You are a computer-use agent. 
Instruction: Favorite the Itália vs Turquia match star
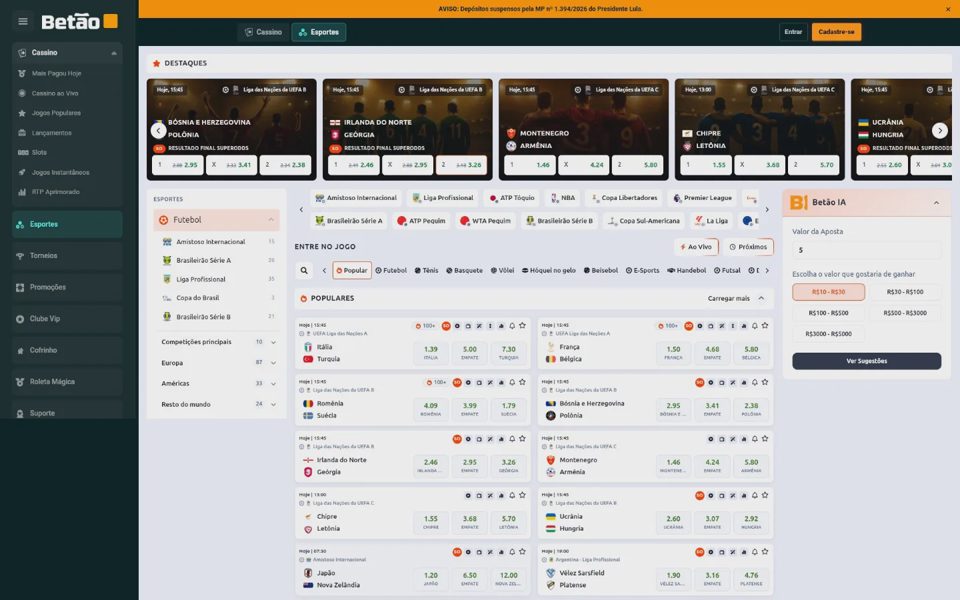tap(522, 326)
